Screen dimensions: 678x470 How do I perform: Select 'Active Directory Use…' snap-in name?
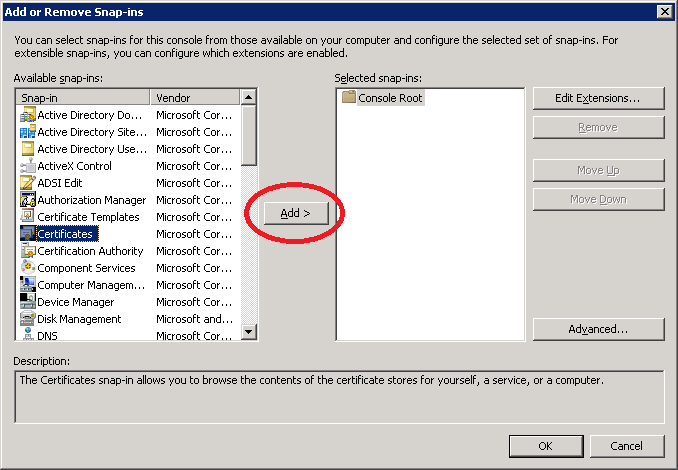tap(92, 149)
